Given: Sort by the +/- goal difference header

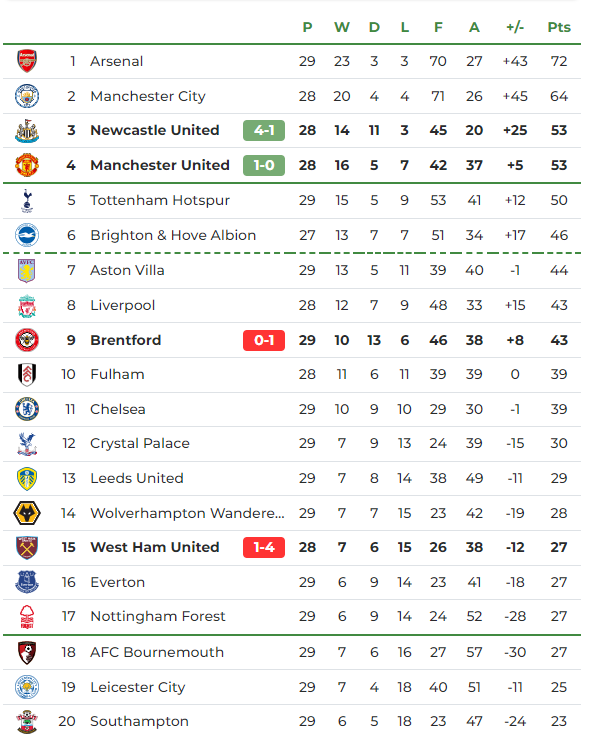Looking at the screenshot, I should tap(515, 27).
